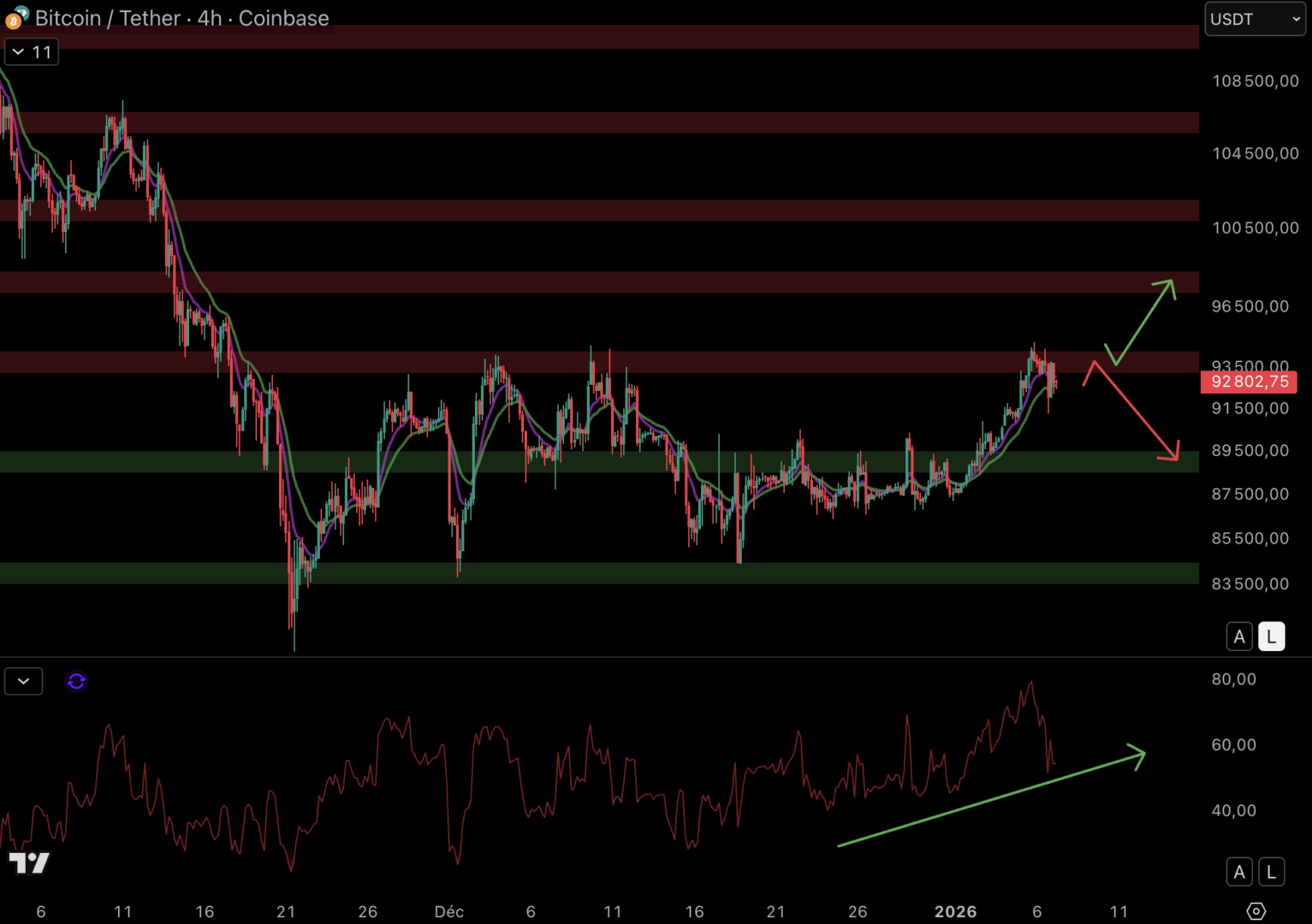Screen dimensions: 1312x924
Task: Select the red resistance zone near 100 500
Action: point(599,210)
